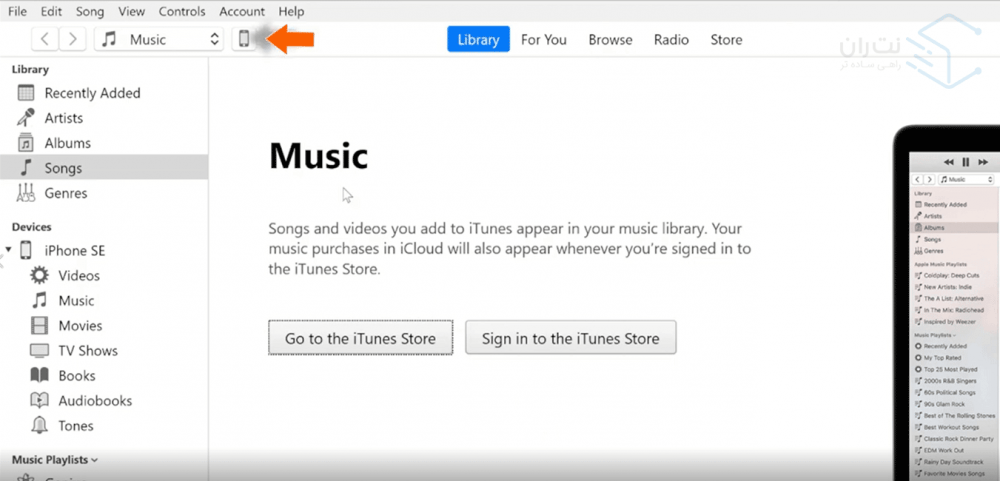The width and height of the screenshot is (1000, 481).
Task: Select Audiobooks under iPhone SE
Action: [x=94, y=400]
